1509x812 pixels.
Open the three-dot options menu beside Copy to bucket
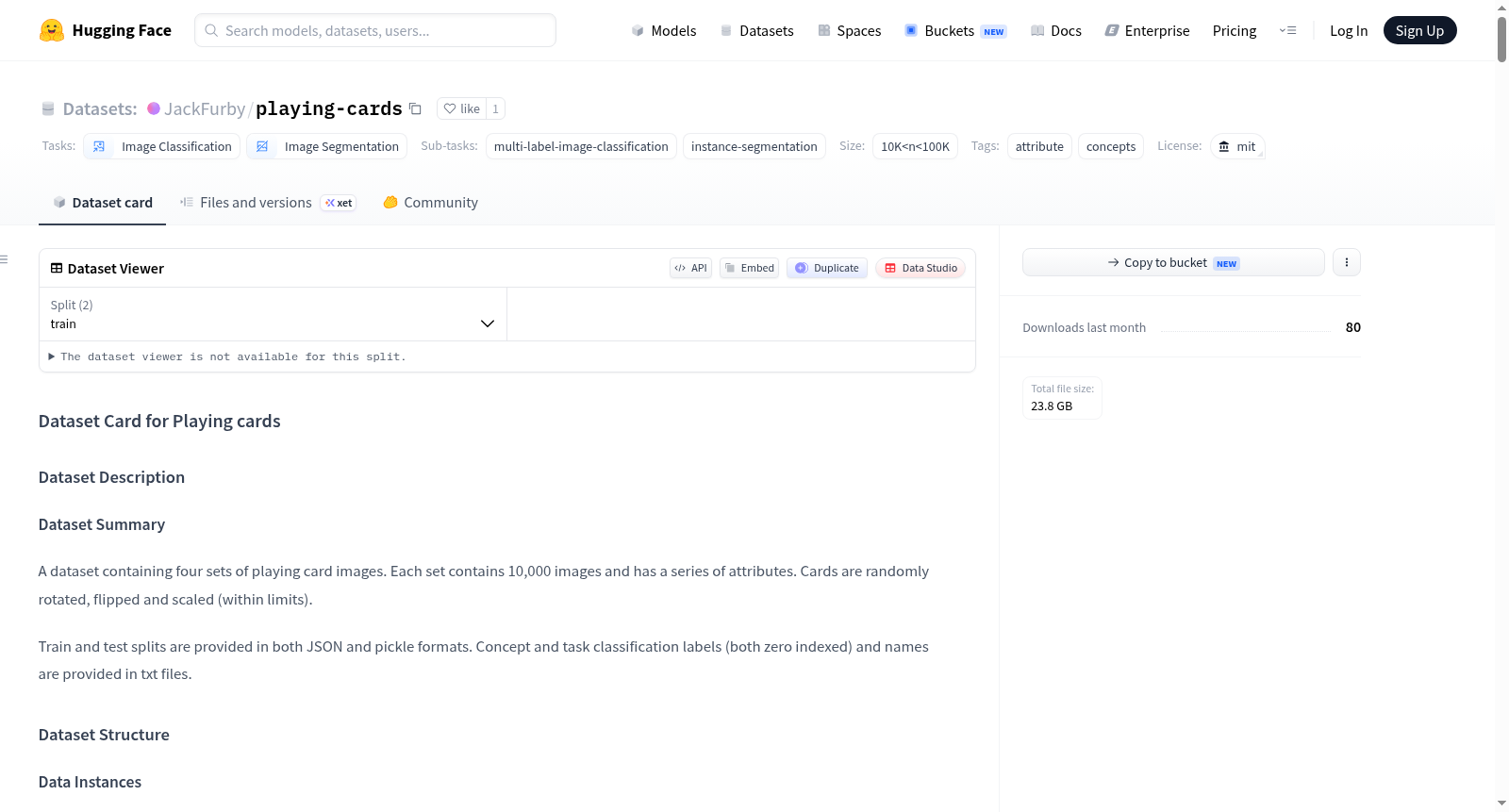pos(1347,262)
